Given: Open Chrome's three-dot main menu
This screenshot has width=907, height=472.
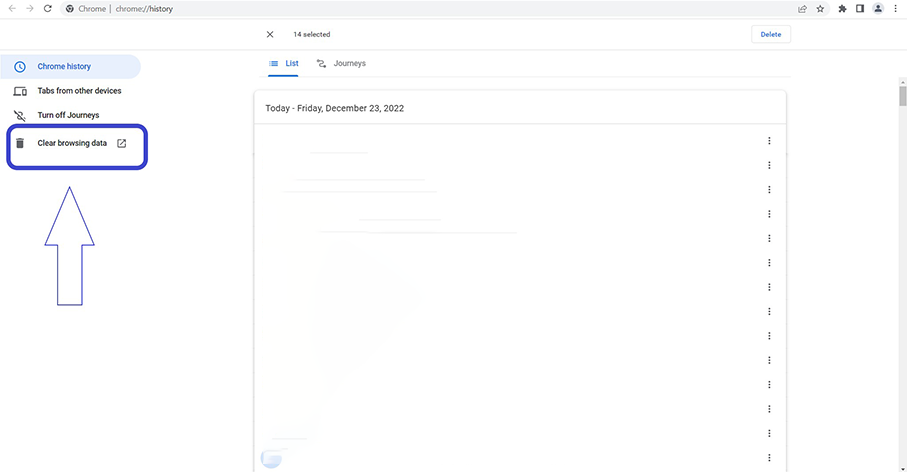Looking at the screenshot, I should click(895, 8).
